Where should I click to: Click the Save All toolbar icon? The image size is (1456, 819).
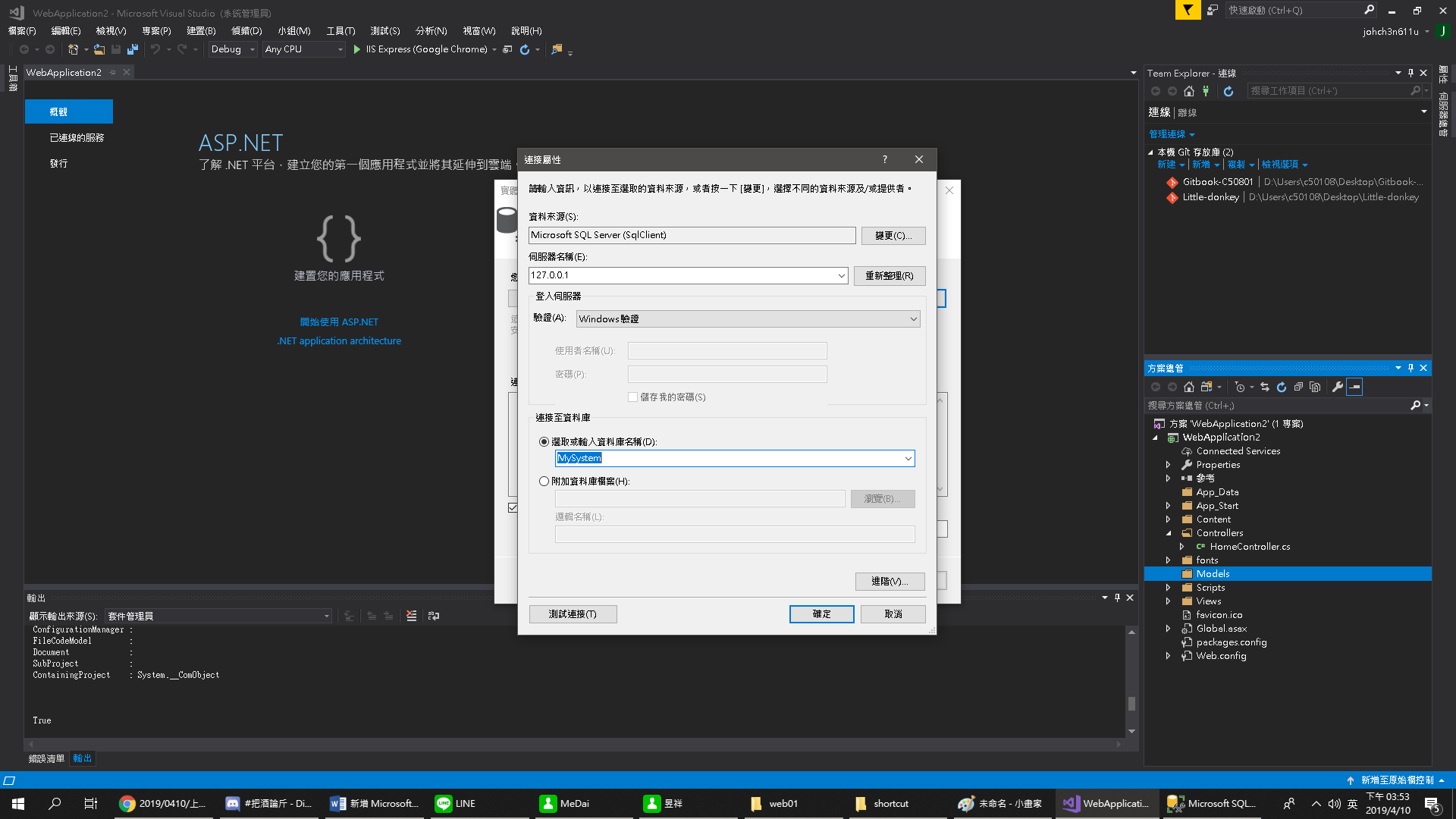[x=133, y=49]
